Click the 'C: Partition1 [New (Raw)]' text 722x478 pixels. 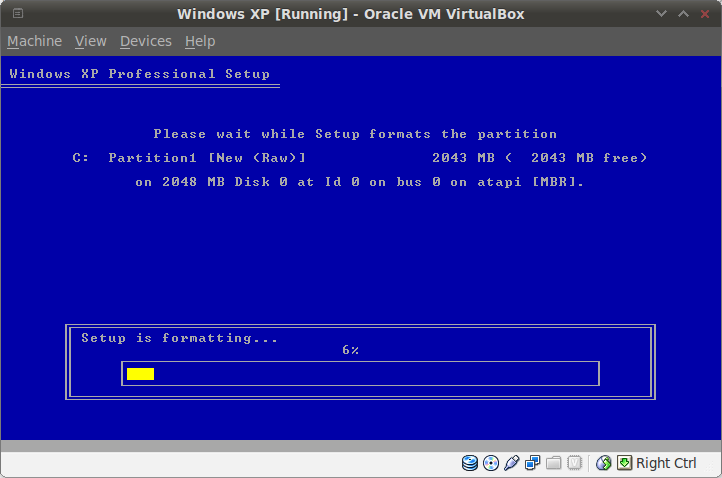click(189, 158)
